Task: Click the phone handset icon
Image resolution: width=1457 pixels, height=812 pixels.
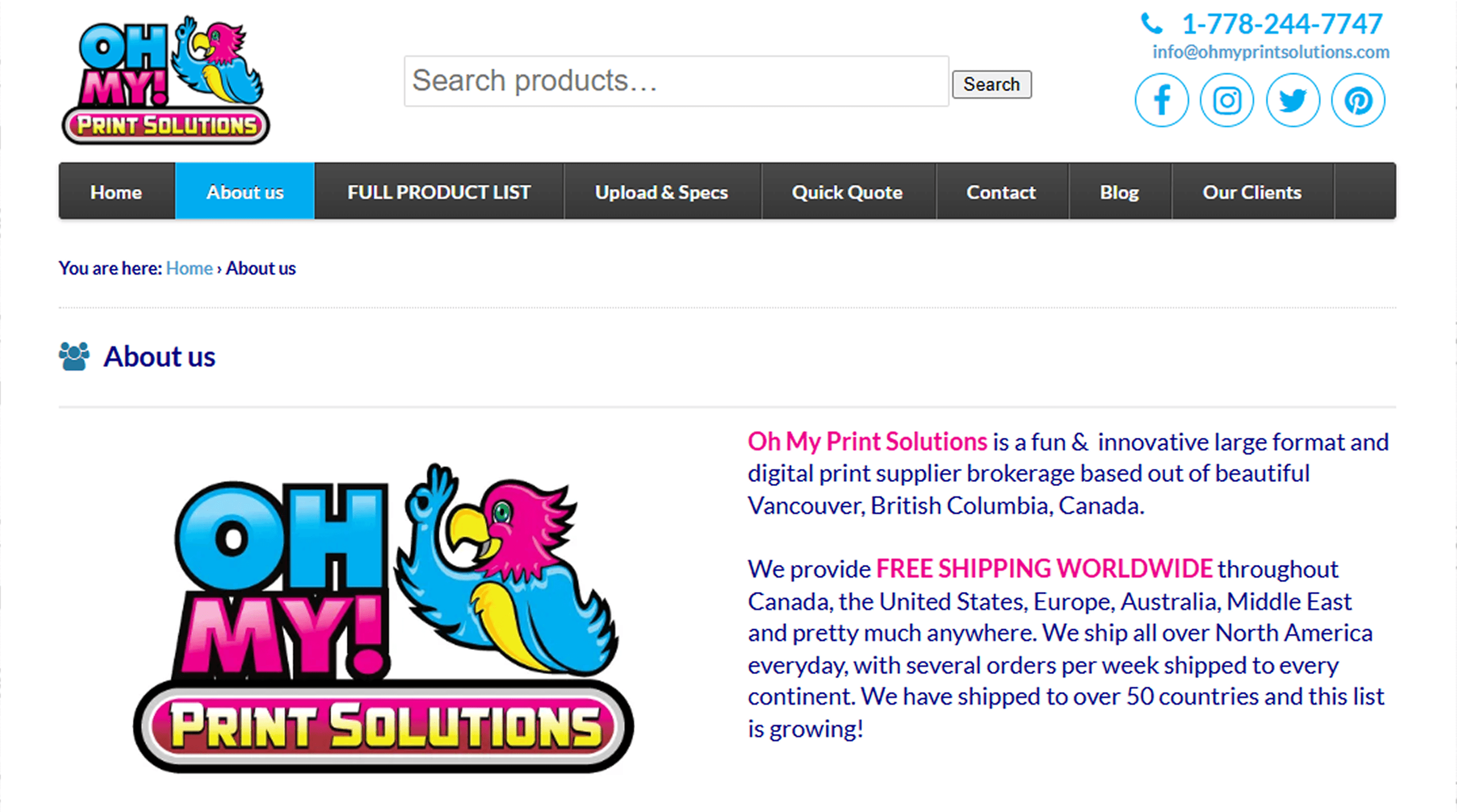Action: coord(1151,24)
